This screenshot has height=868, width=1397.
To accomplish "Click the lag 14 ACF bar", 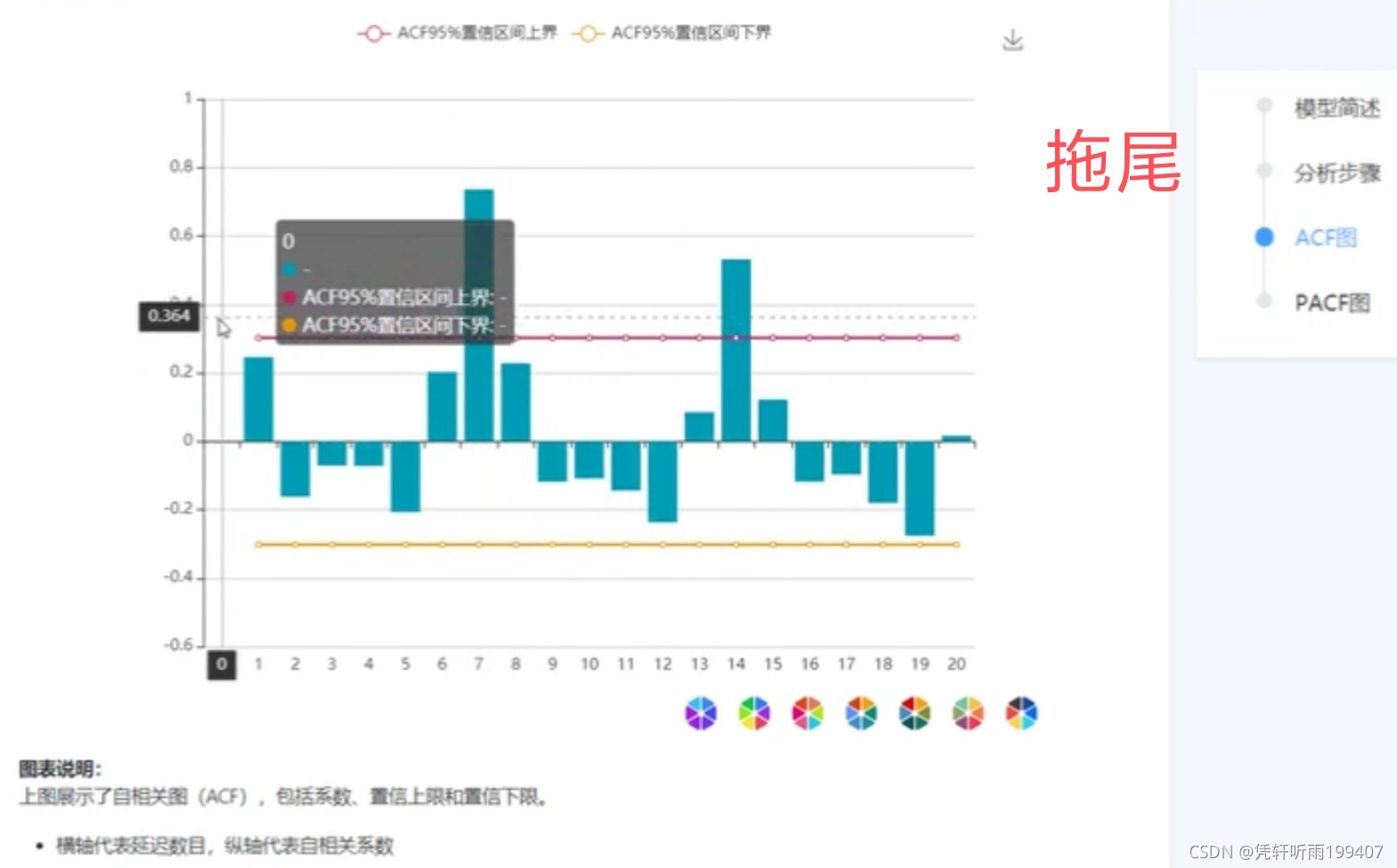I will pos(736,350).
